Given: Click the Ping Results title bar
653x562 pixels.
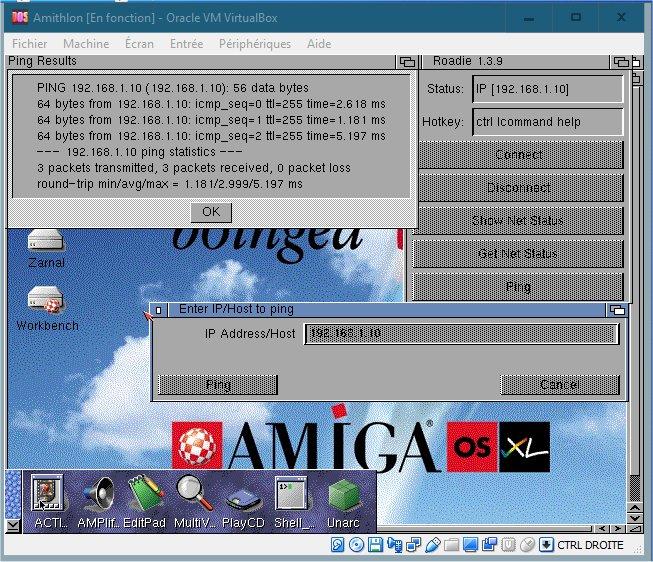Looking at the screenshot, I should pos(201,62).
